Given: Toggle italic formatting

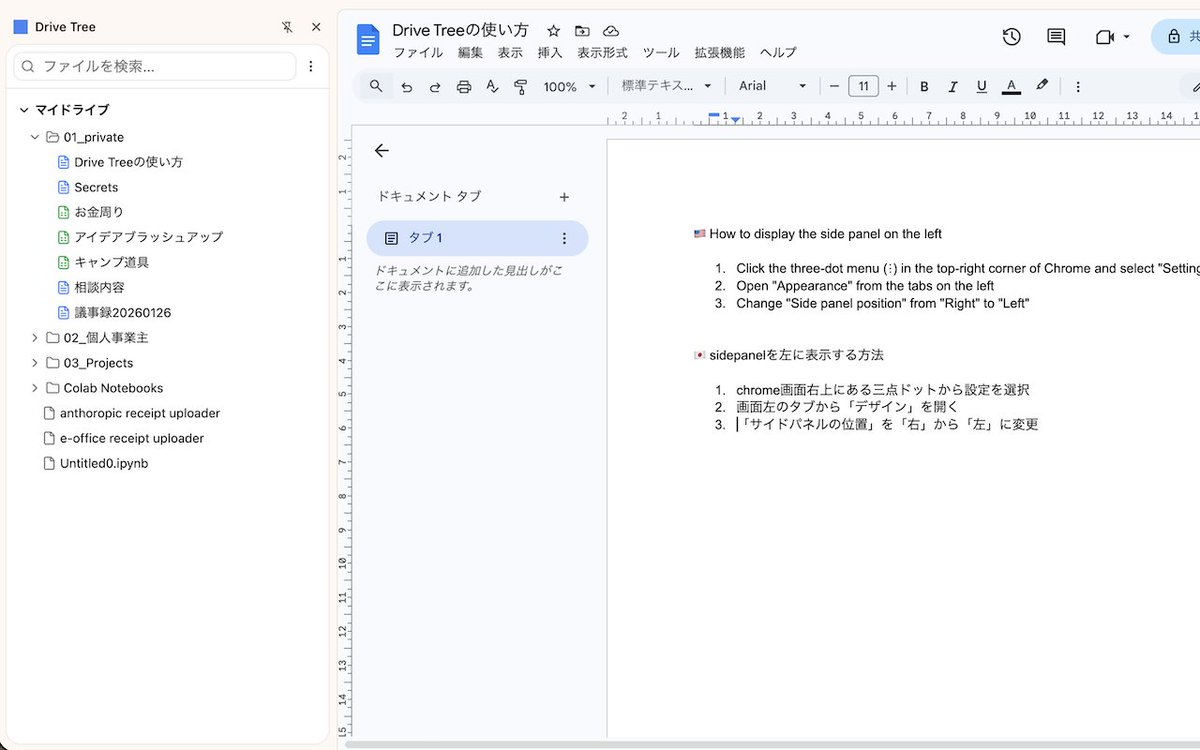Looking at the screenshot, I should [952, 86].
